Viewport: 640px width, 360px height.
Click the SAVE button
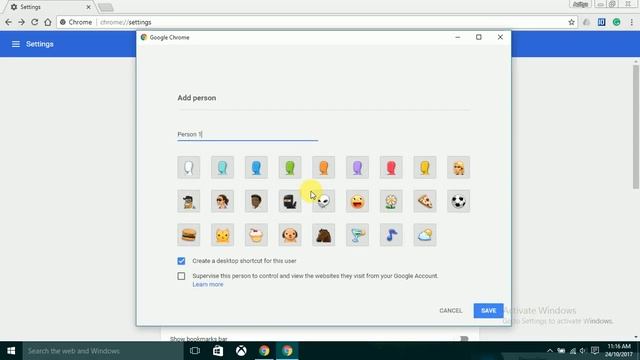click(x=488, y=311)
